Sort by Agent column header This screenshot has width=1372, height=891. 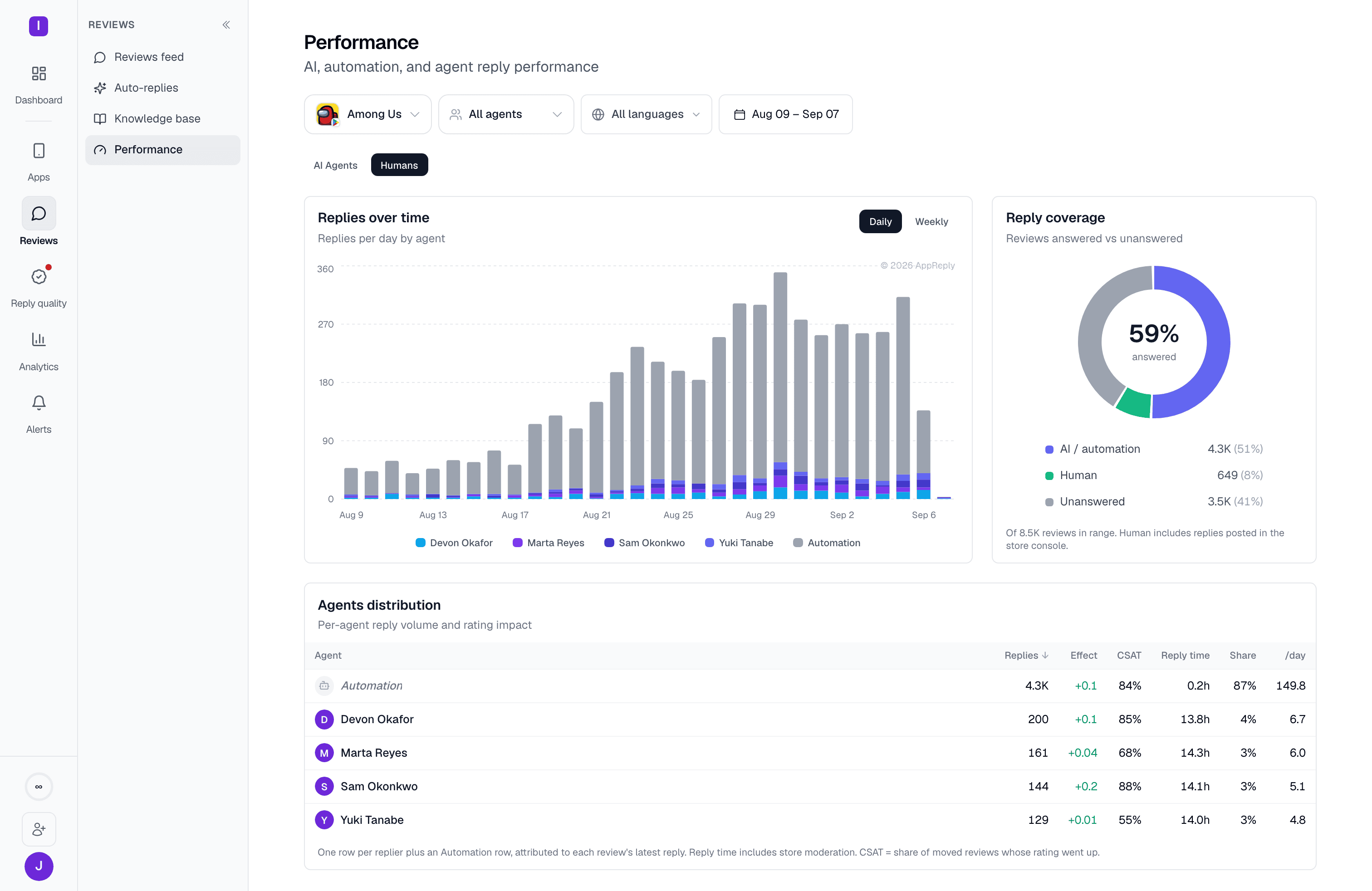(x=328, y=655)
